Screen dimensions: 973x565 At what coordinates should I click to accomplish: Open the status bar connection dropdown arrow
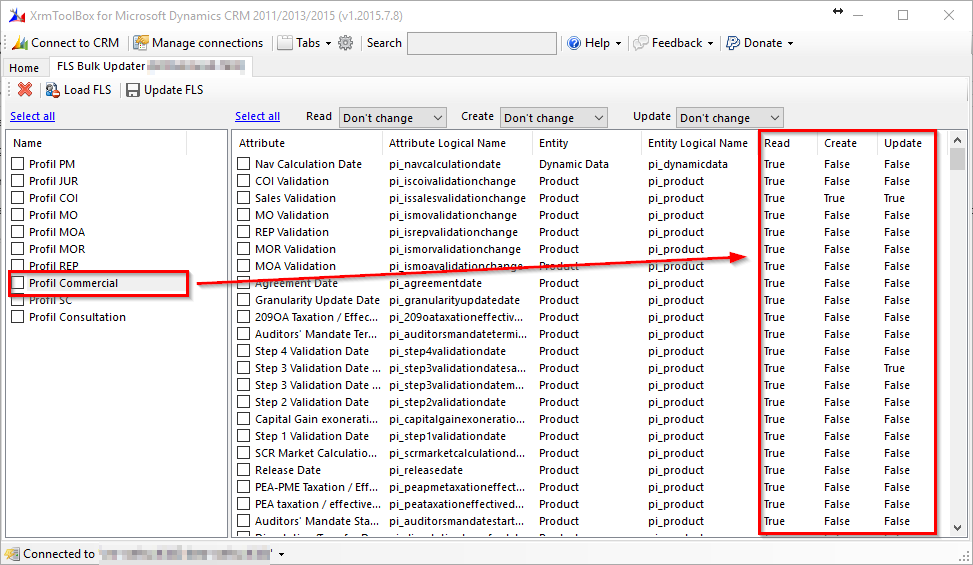pos(281,554)
